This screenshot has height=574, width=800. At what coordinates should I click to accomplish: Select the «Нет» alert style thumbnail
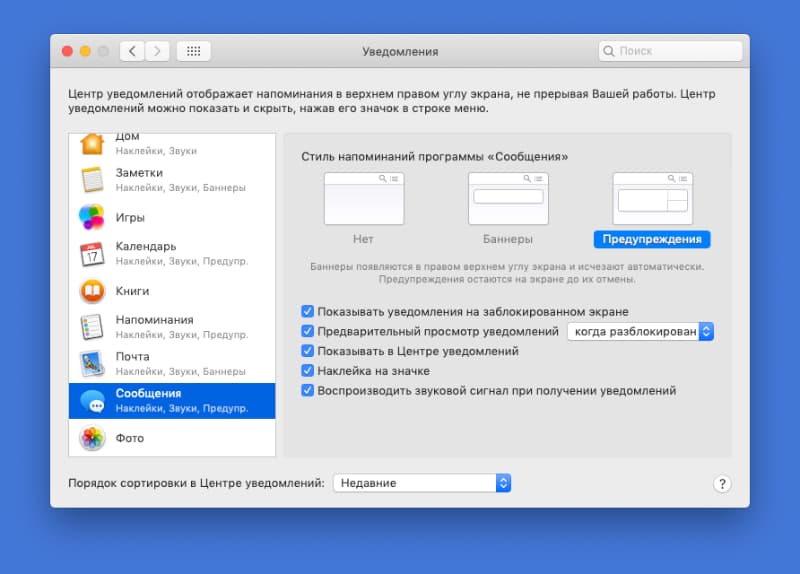364,198
